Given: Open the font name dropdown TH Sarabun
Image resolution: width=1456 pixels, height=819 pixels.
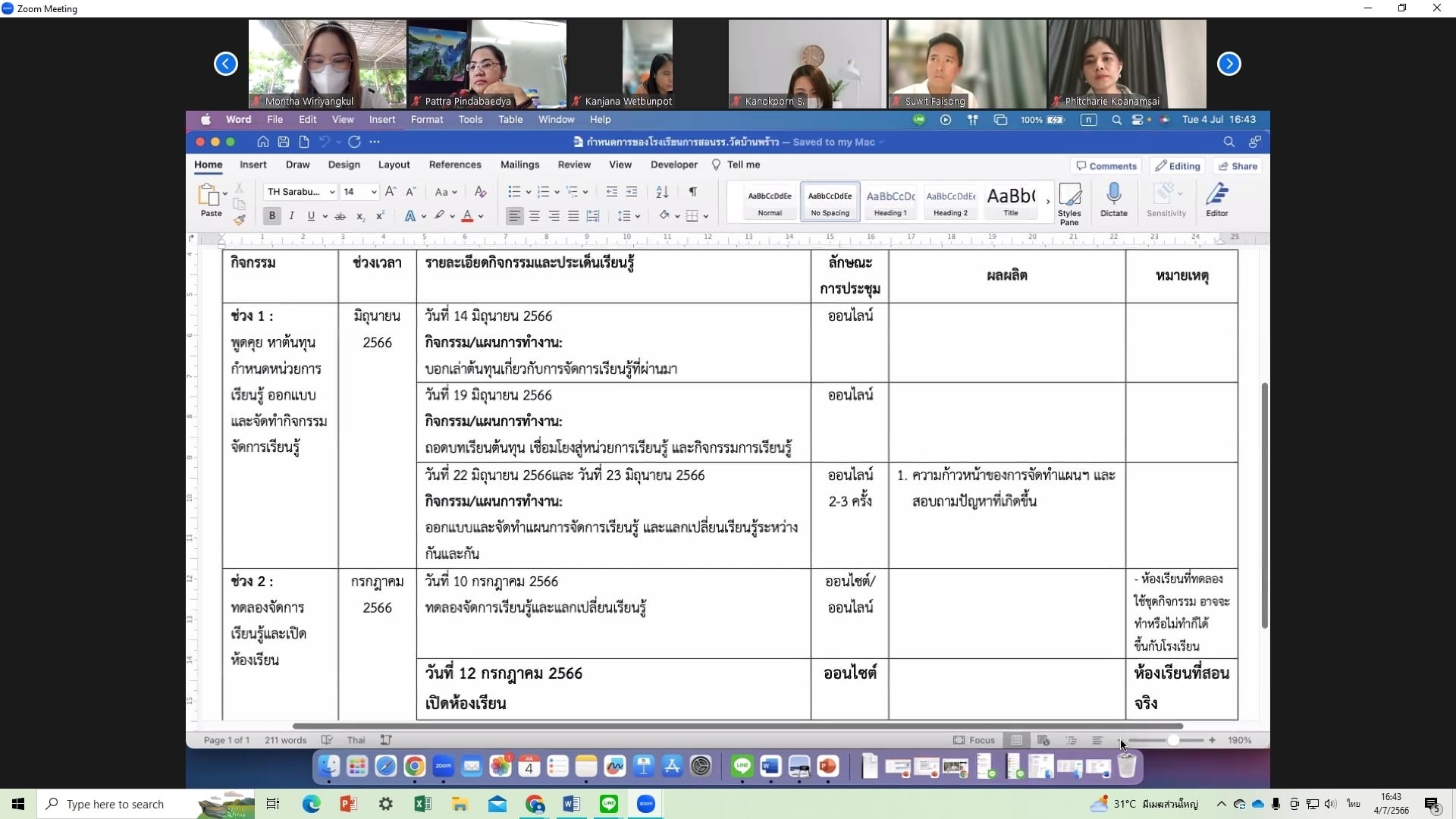Looking at the screenshot, I should [332, 192].
